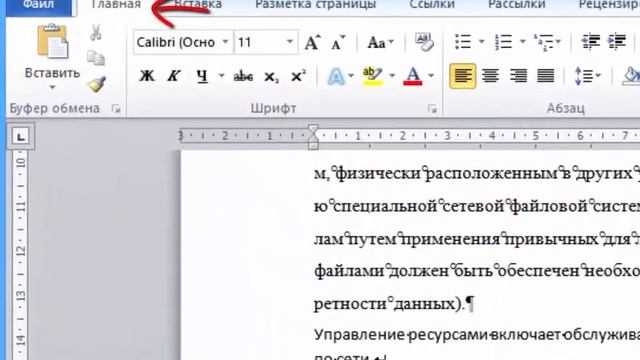640x360 pixels.
Task: Open the Буфер обмена dialog launcher
Action: (116, 109)
